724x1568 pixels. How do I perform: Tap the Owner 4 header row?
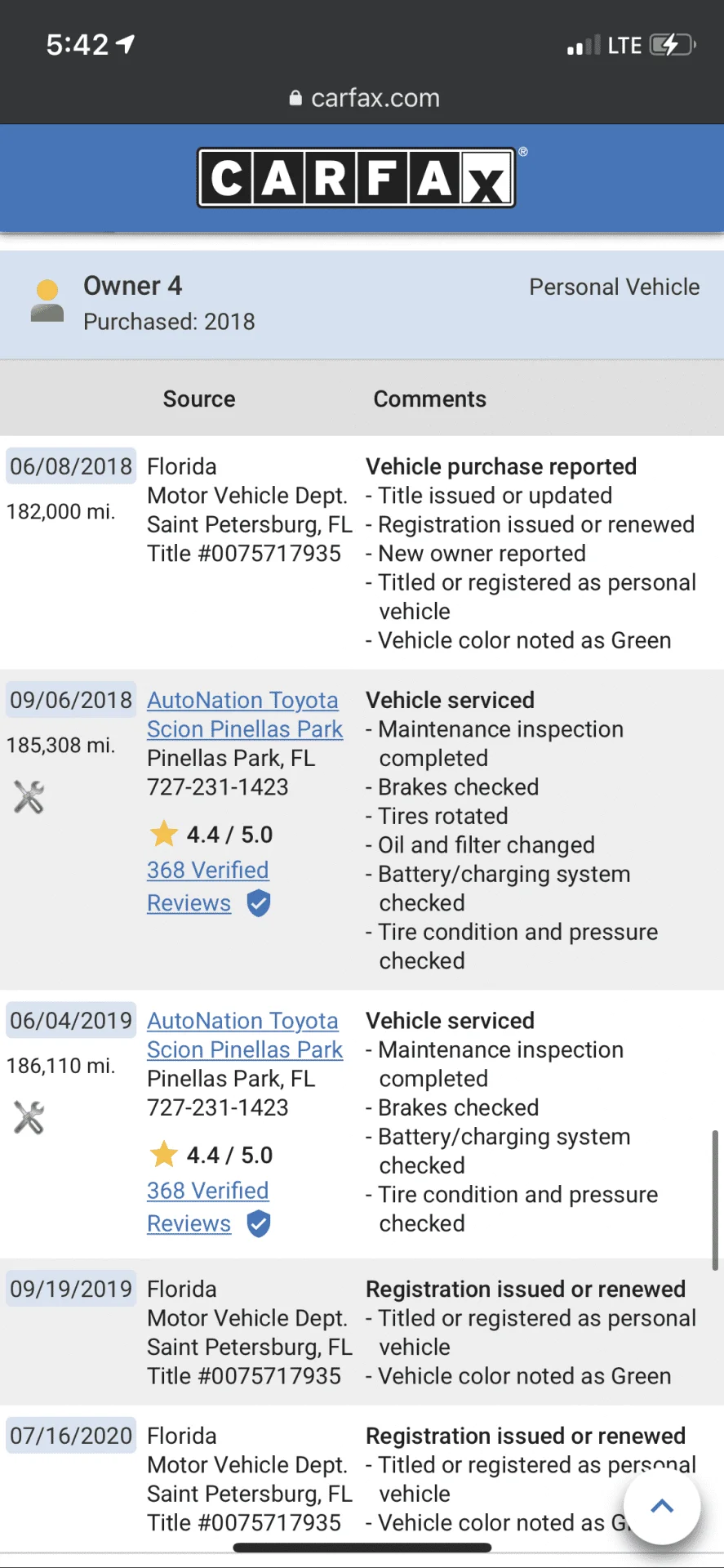pyautogui.click(x=362, y=305)
